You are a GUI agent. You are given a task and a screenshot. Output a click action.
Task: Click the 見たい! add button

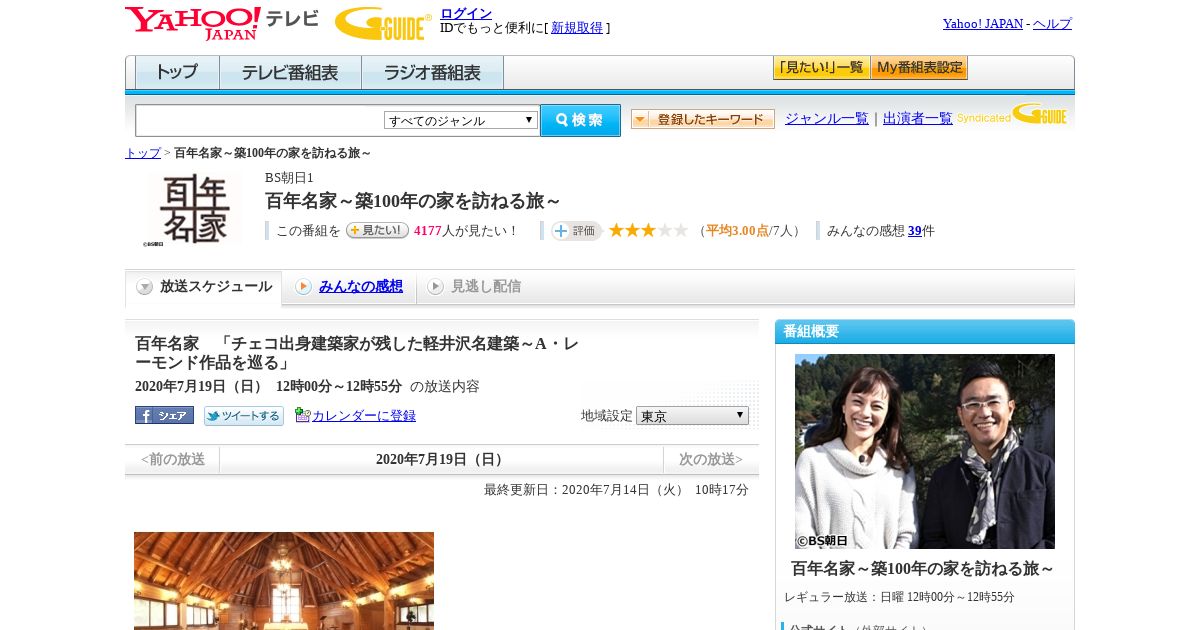[x=377, y=230]
